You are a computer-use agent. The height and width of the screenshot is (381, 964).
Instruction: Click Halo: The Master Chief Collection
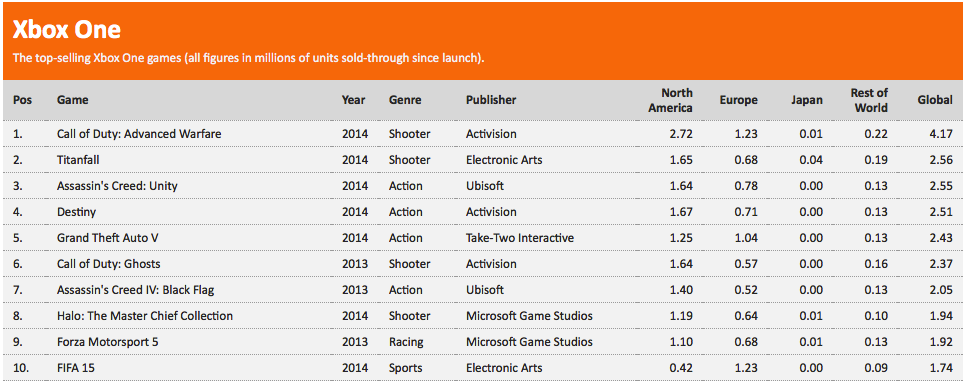pyautogui.click(x=144, y=316)
